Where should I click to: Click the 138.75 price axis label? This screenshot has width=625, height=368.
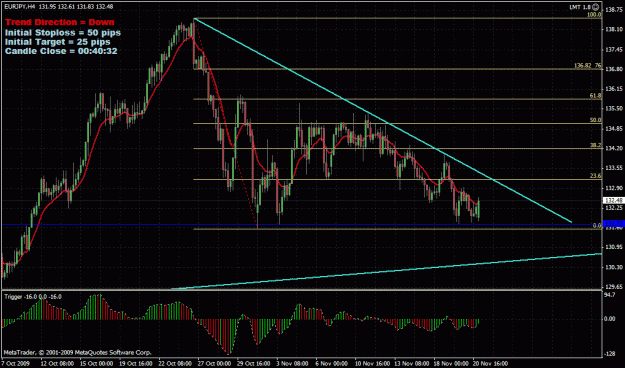coord(614,9)
